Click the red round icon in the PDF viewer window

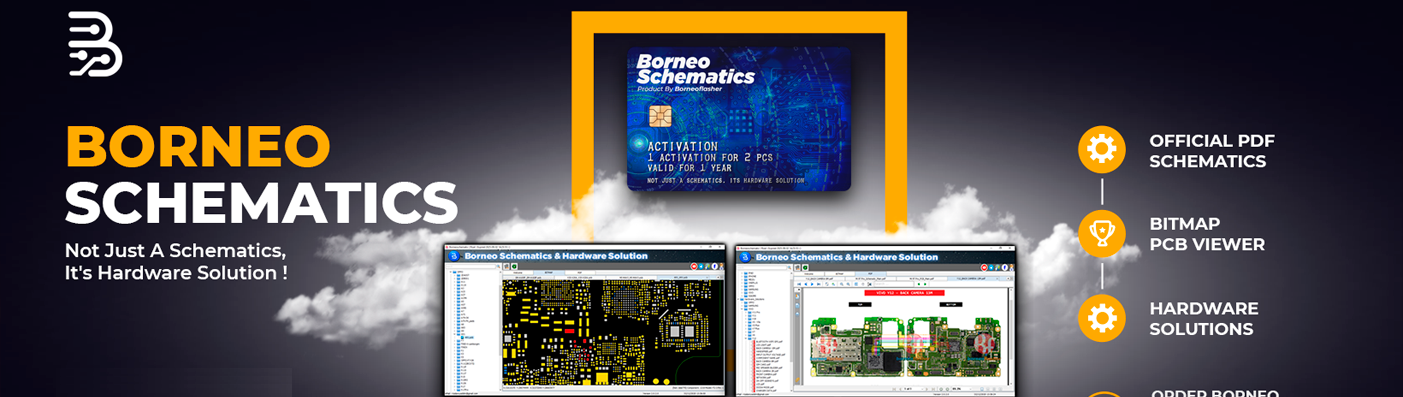pyautogui.click(x=984, y=267)
